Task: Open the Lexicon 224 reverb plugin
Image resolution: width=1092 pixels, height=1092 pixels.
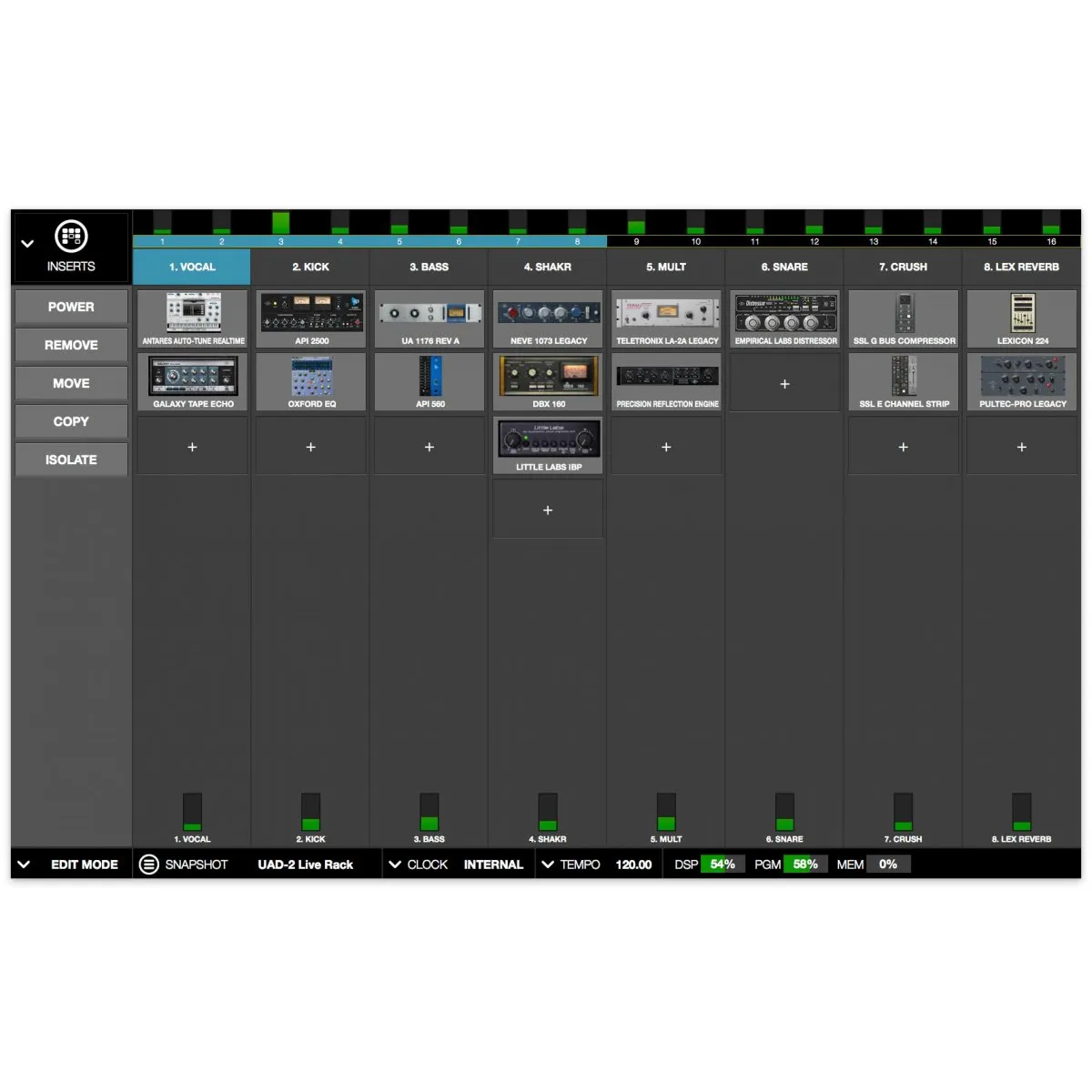Action: pos(1022,318)
